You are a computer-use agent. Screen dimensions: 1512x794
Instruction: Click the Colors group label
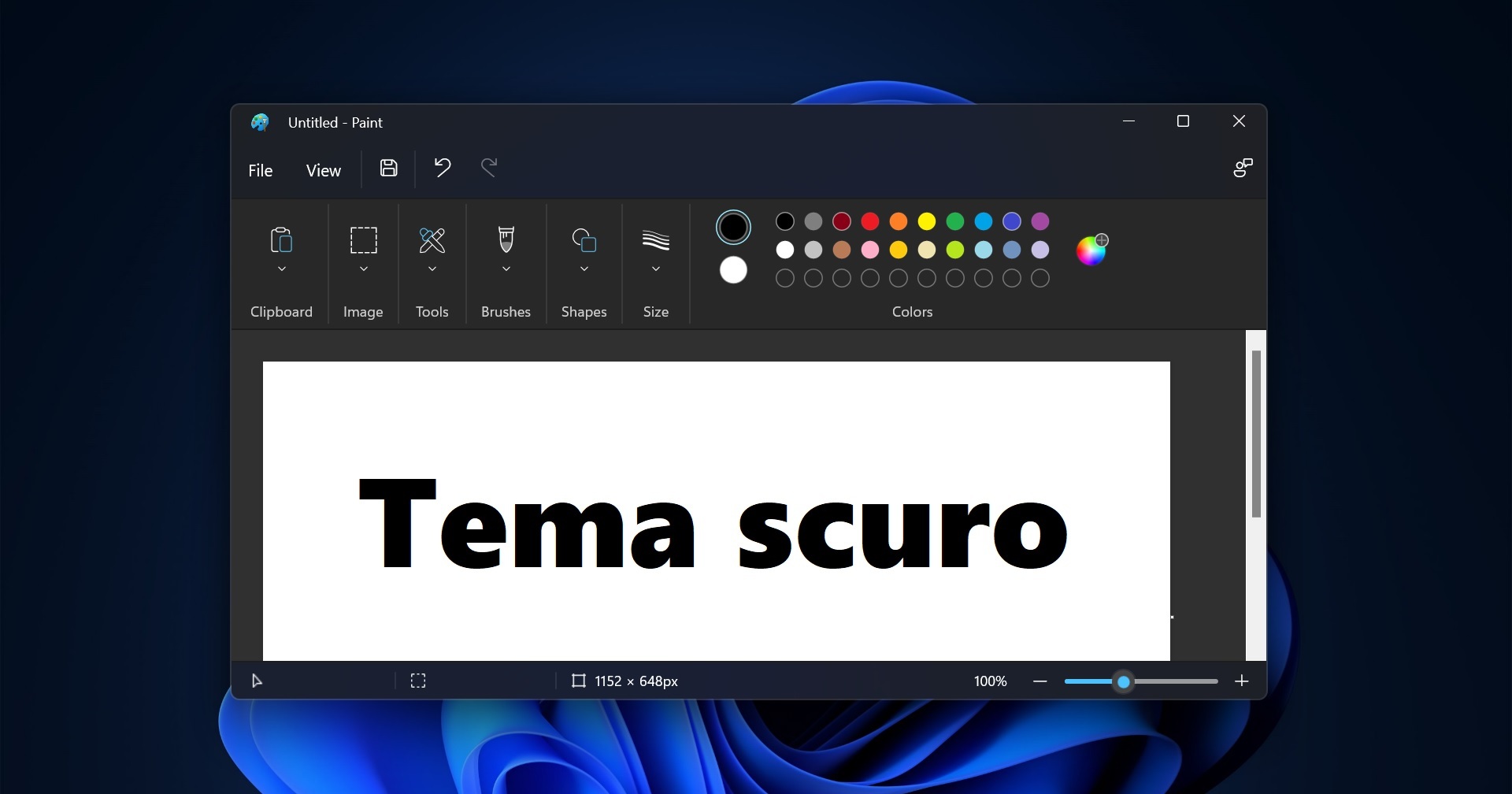pos(912,312)
